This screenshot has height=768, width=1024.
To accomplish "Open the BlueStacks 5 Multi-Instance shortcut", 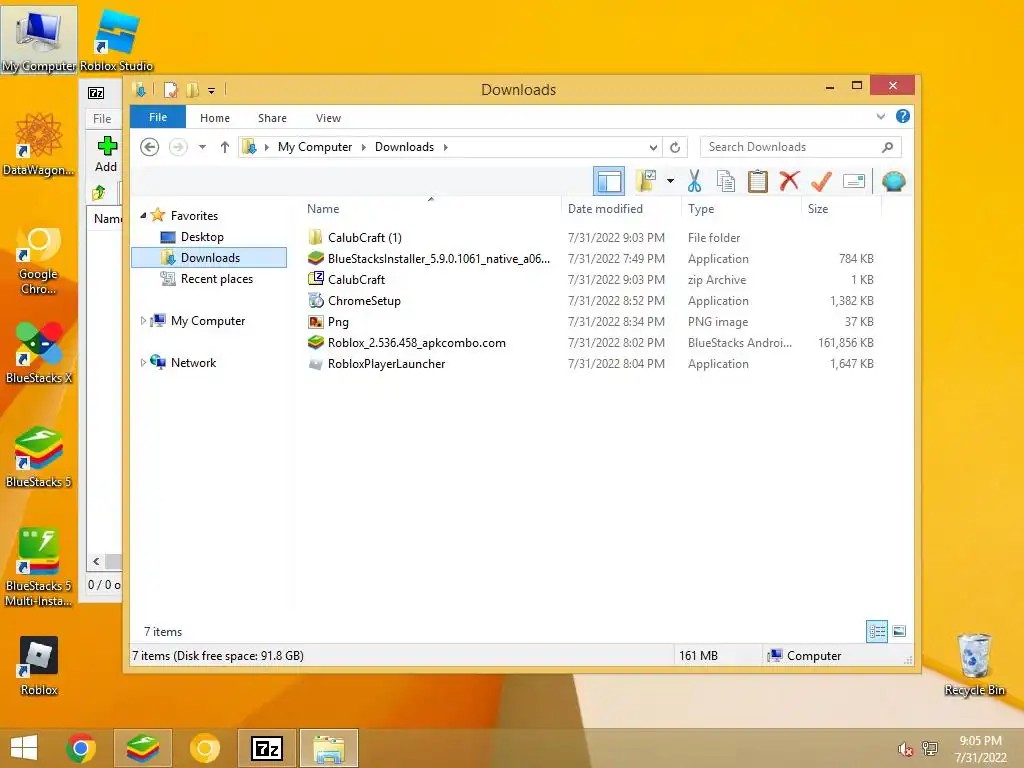I will tap(39, 568).
